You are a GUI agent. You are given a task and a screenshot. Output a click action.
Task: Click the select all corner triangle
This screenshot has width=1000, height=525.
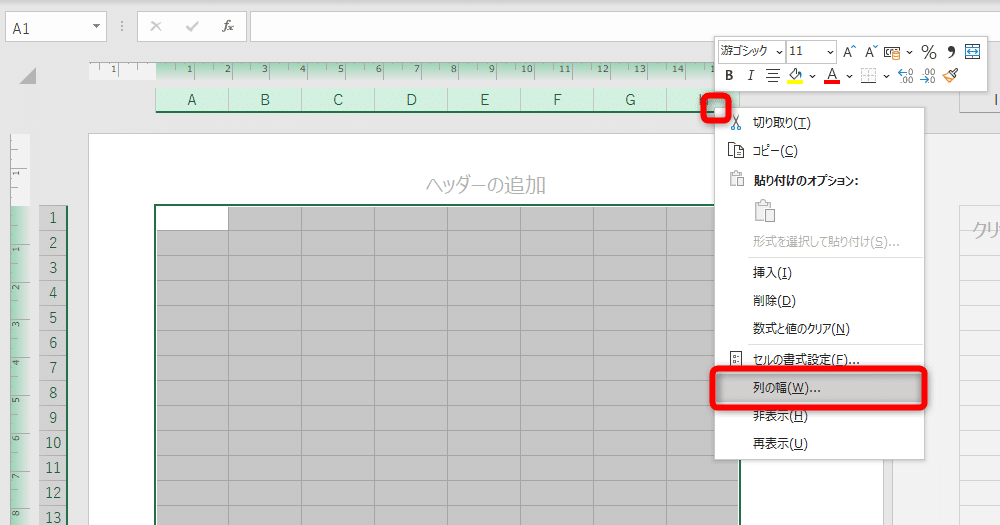tap(27, 76)
